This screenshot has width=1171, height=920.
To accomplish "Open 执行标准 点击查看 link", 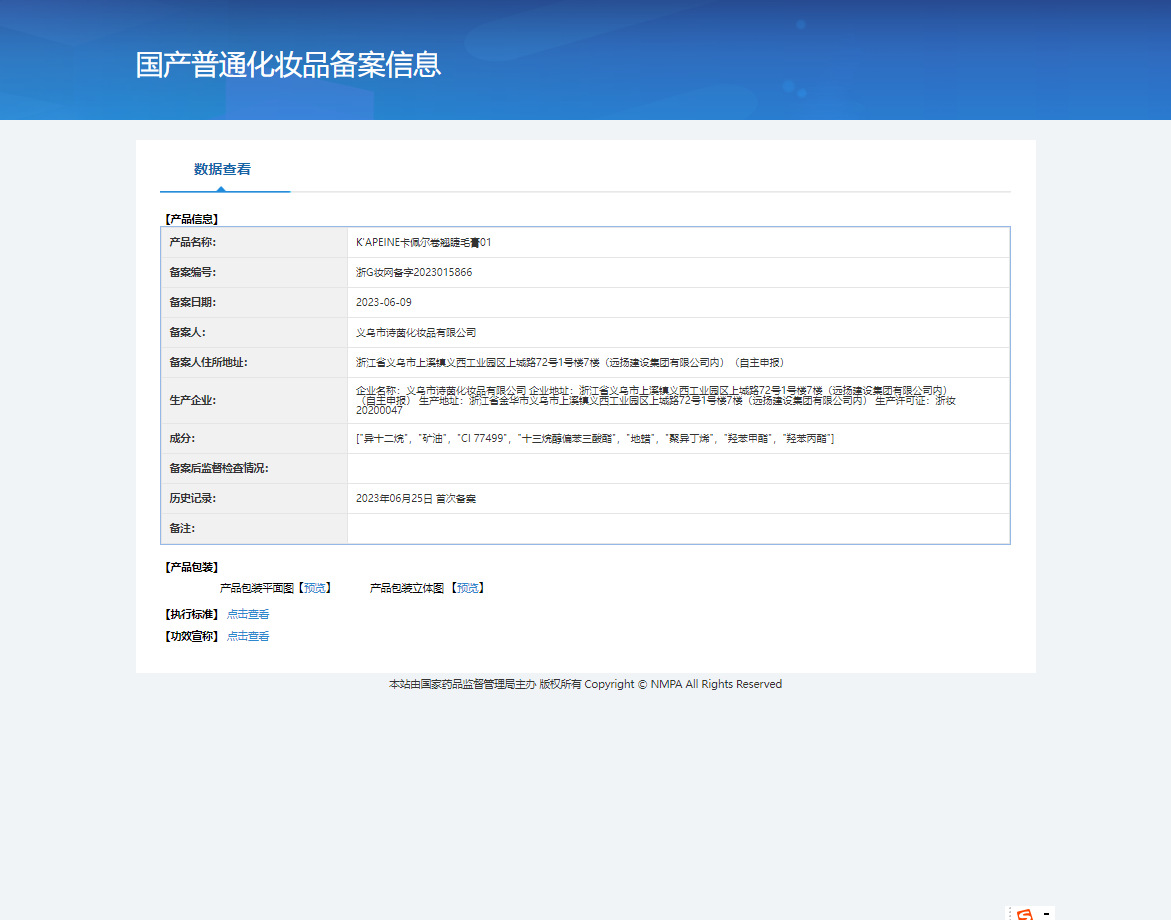I will pos(248,615).
